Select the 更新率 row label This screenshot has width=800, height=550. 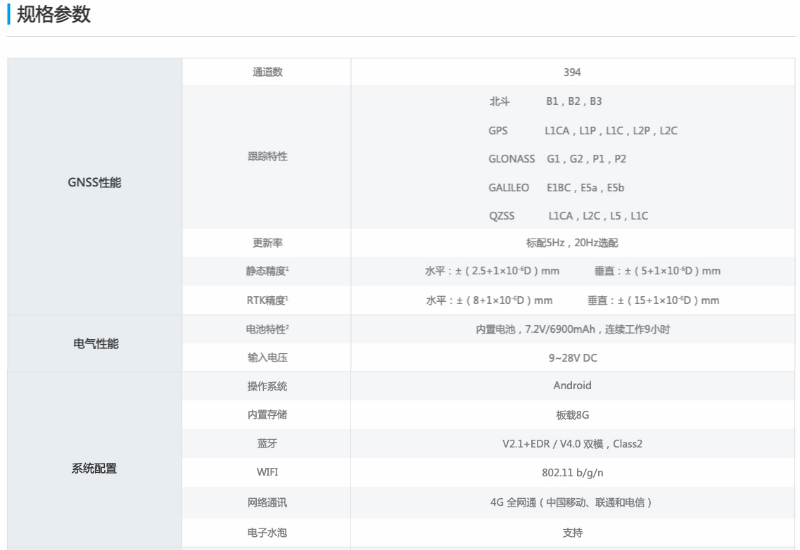(x=266, y=243)
